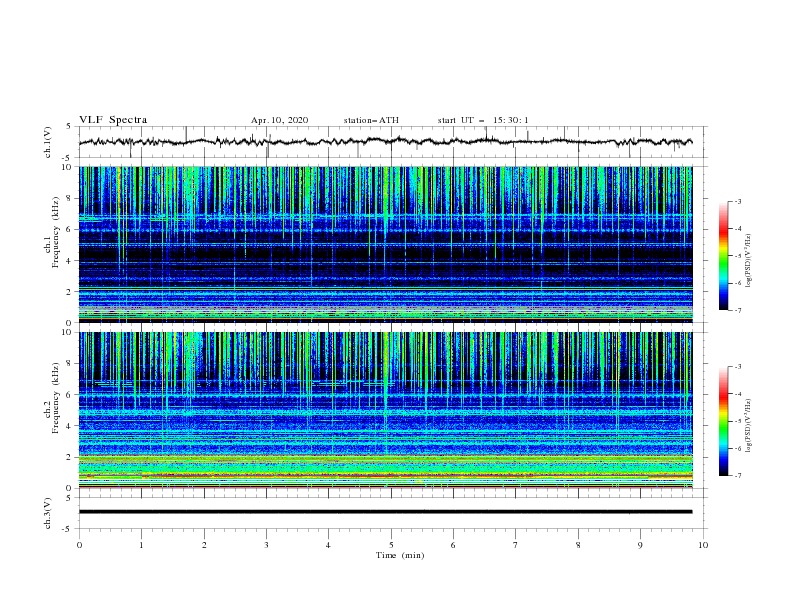This screenshot has width=792, height=612.
Task: Click the upper PSD color bar for ch.1
Action: click(x=723, y=256)
